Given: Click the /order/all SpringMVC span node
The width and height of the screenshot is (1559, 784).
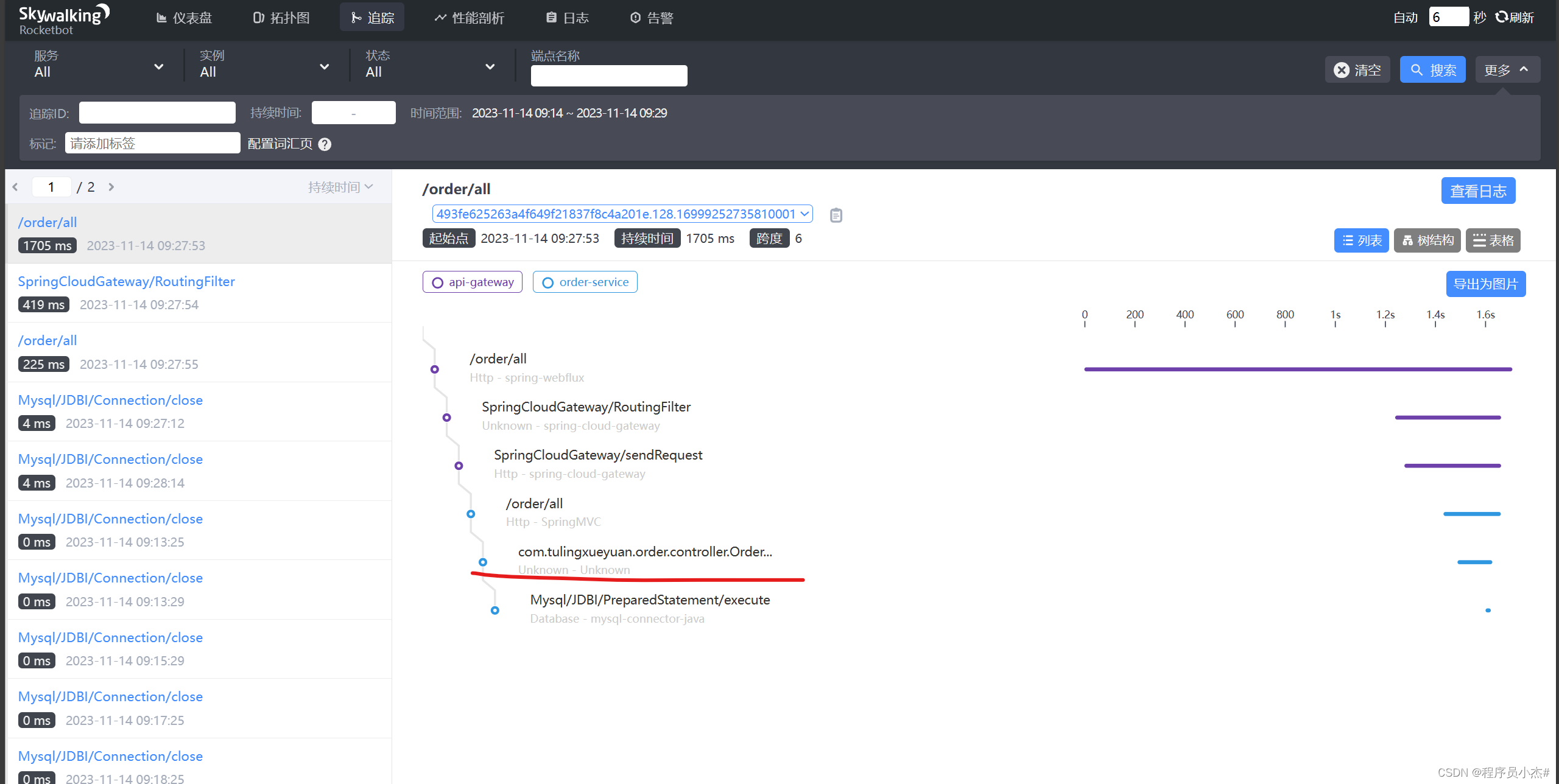Looking at the screenshot, I should [x=471, y=514].
